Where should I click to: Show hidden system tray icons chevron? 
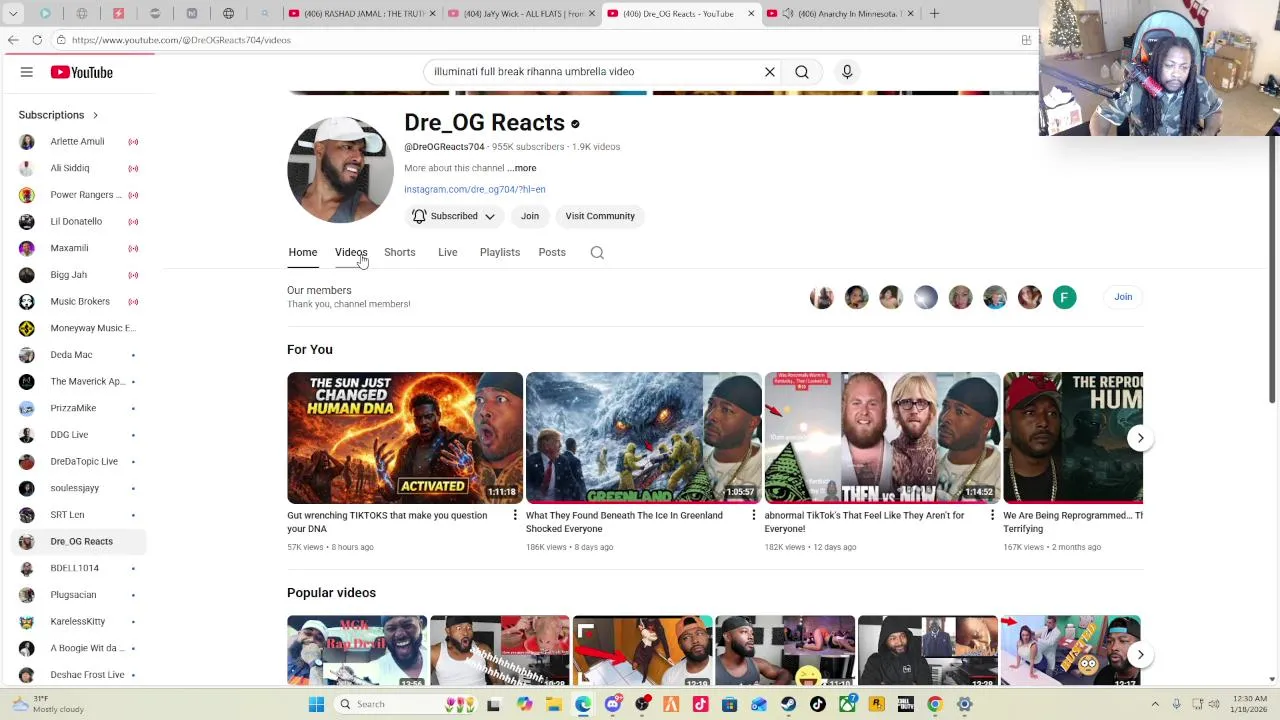[1155, 704]
